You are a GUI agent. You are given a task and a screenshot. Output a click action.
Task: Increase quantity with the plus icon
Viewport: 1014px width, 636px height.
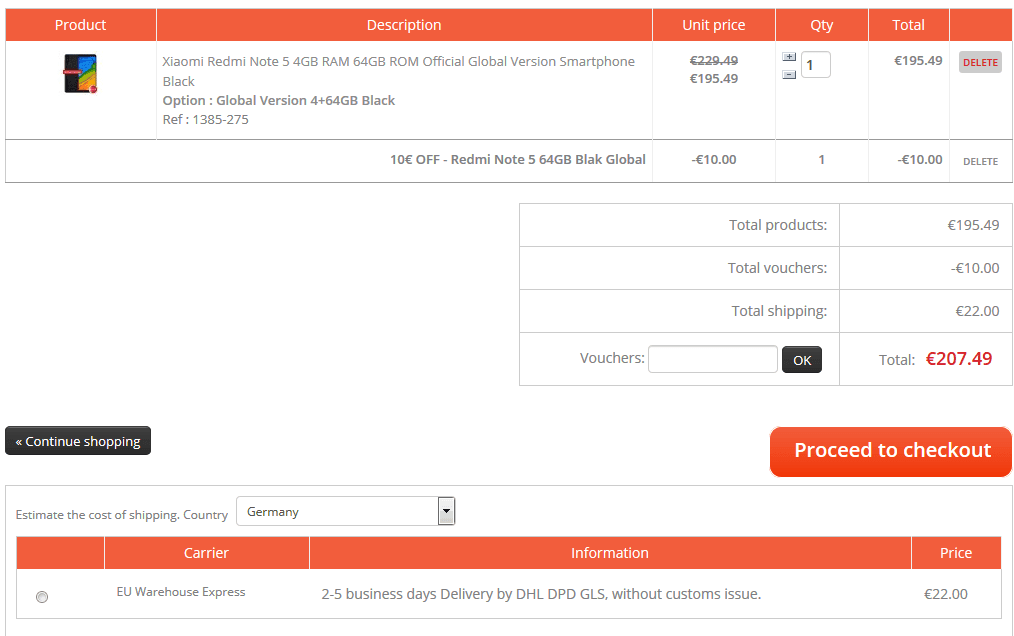(x=789, y=57)
